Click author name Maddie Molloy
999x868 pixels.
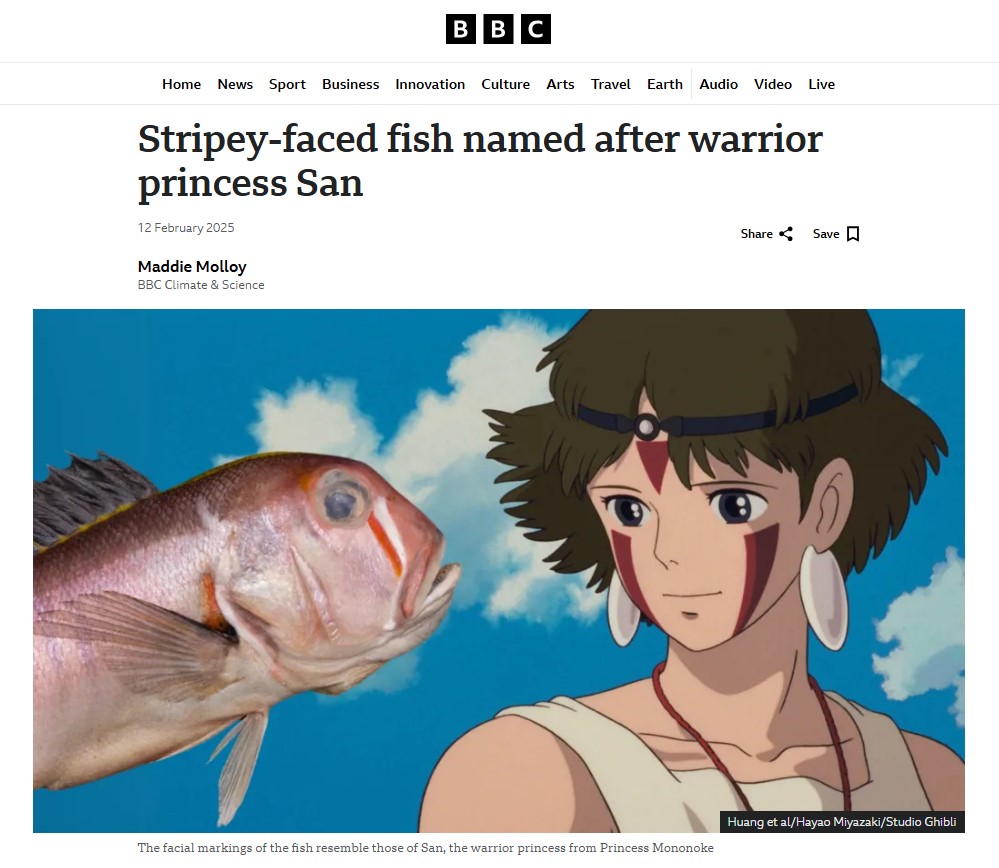click(x=192, y=266)
